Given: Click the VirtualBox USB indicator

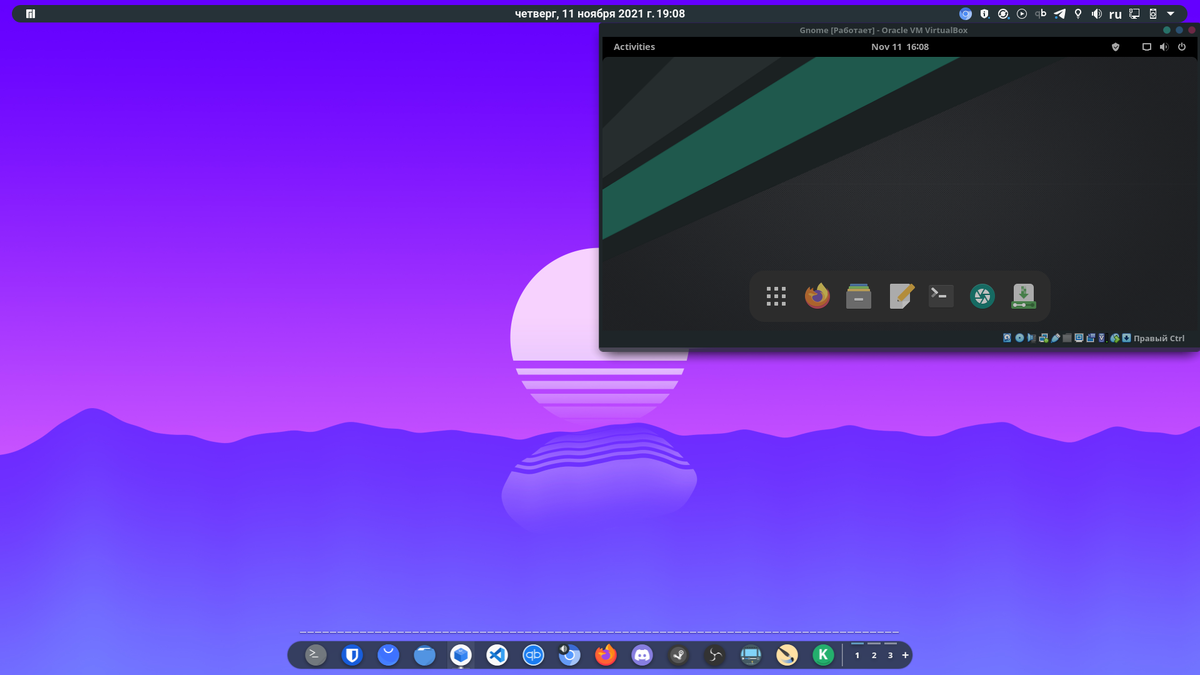Looking at the screenshot, I should 1055,338.
